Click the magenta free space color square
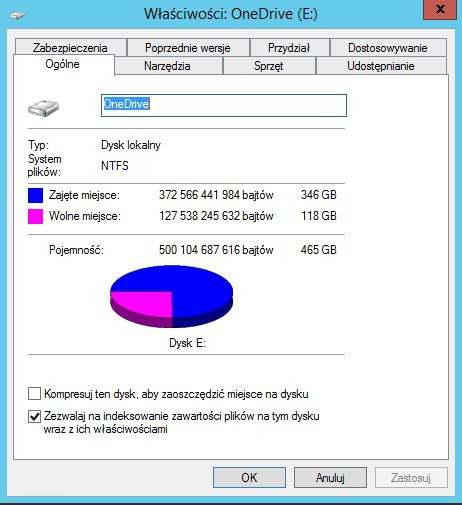The width and height of the screenshot is (462, 505). (x=35, y=216)
